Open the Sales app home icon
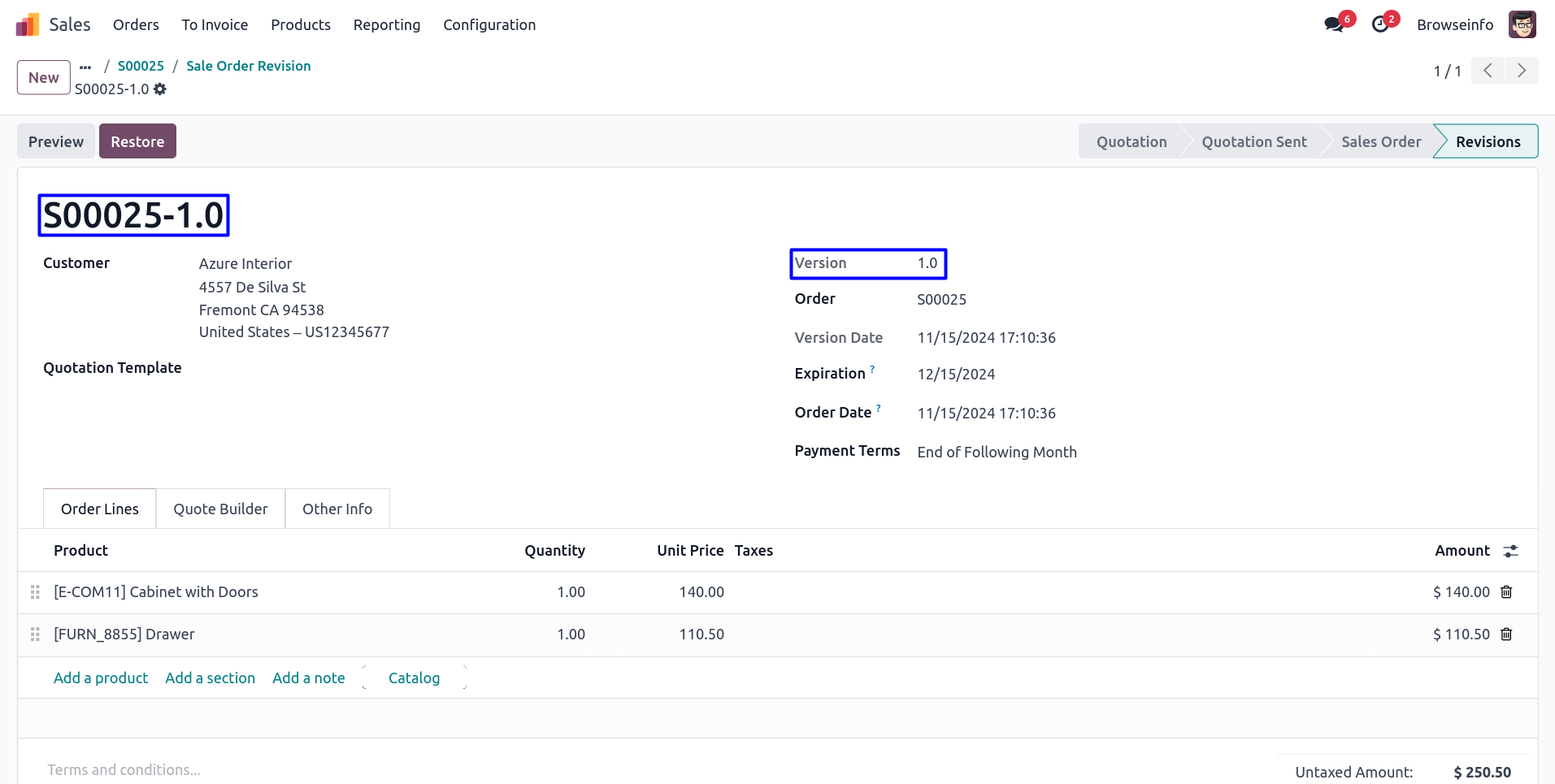Screen dimensions: 1555x784 coord(28,25)
